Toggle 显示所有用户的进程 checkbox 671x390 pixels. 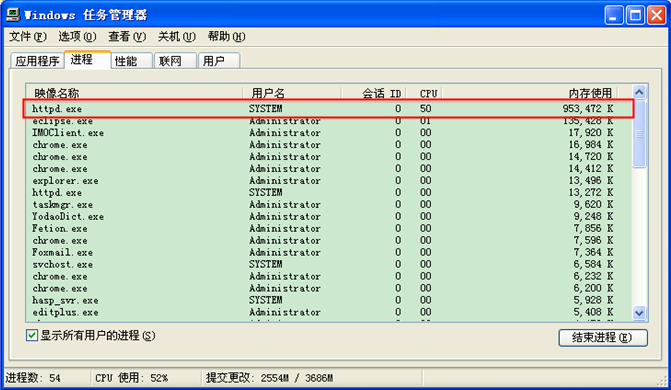tap(32, 335)
